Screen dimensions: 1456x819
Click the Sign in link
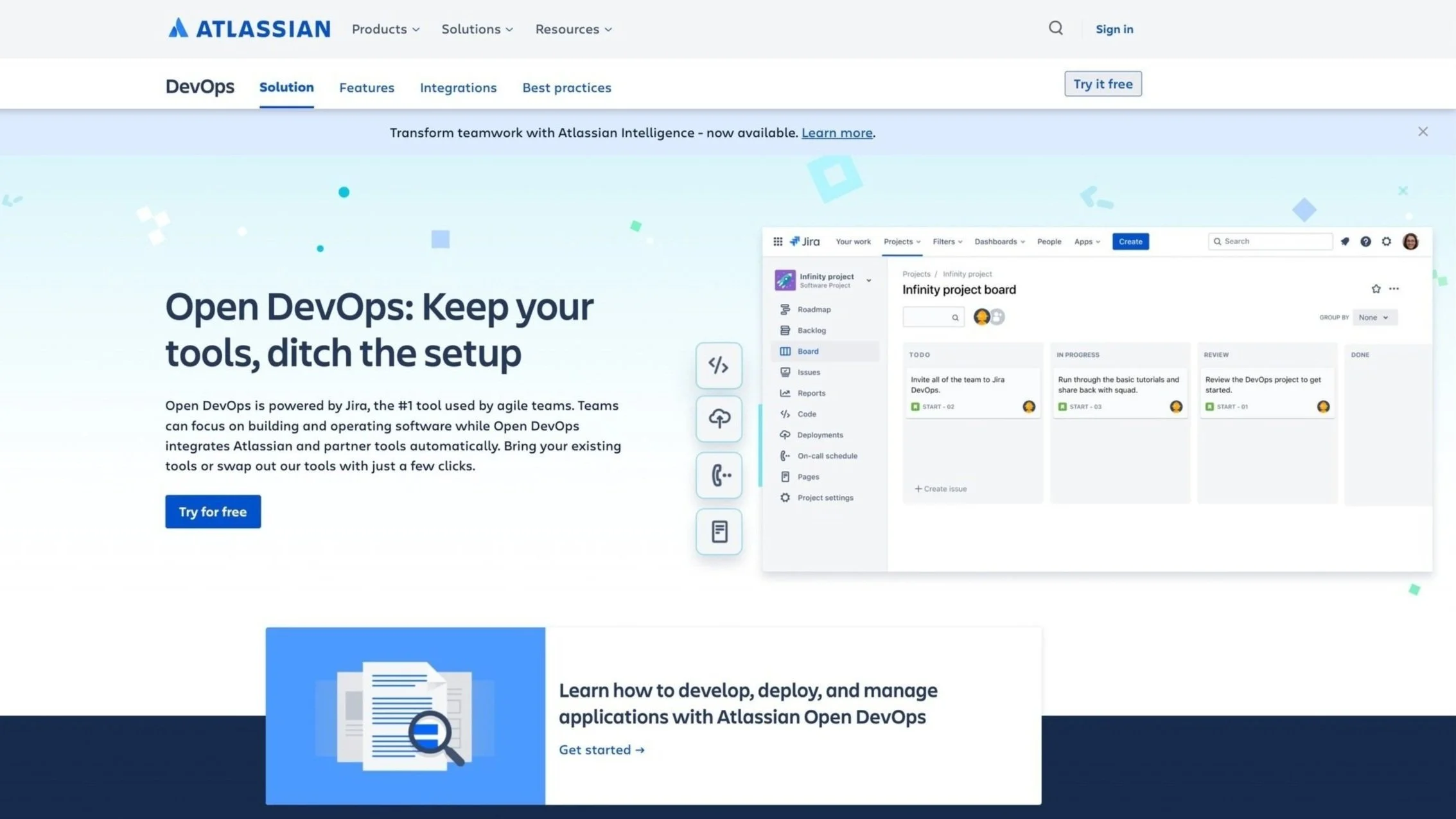[1114, 29]
